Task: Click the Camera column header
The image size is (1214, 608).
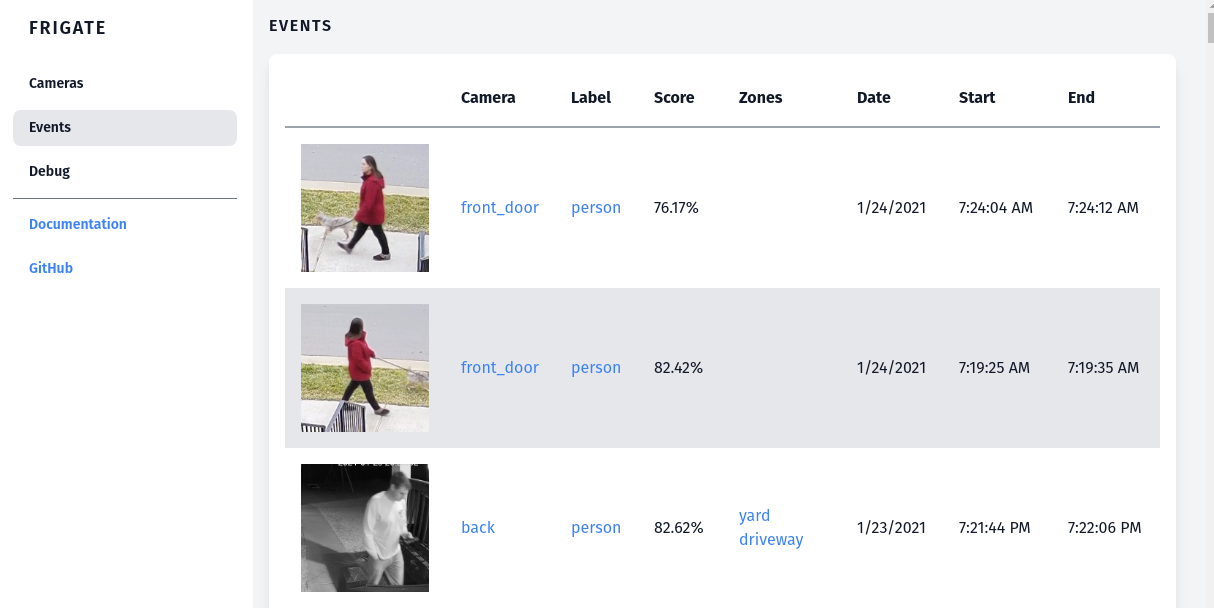Action: click(488, 98)
